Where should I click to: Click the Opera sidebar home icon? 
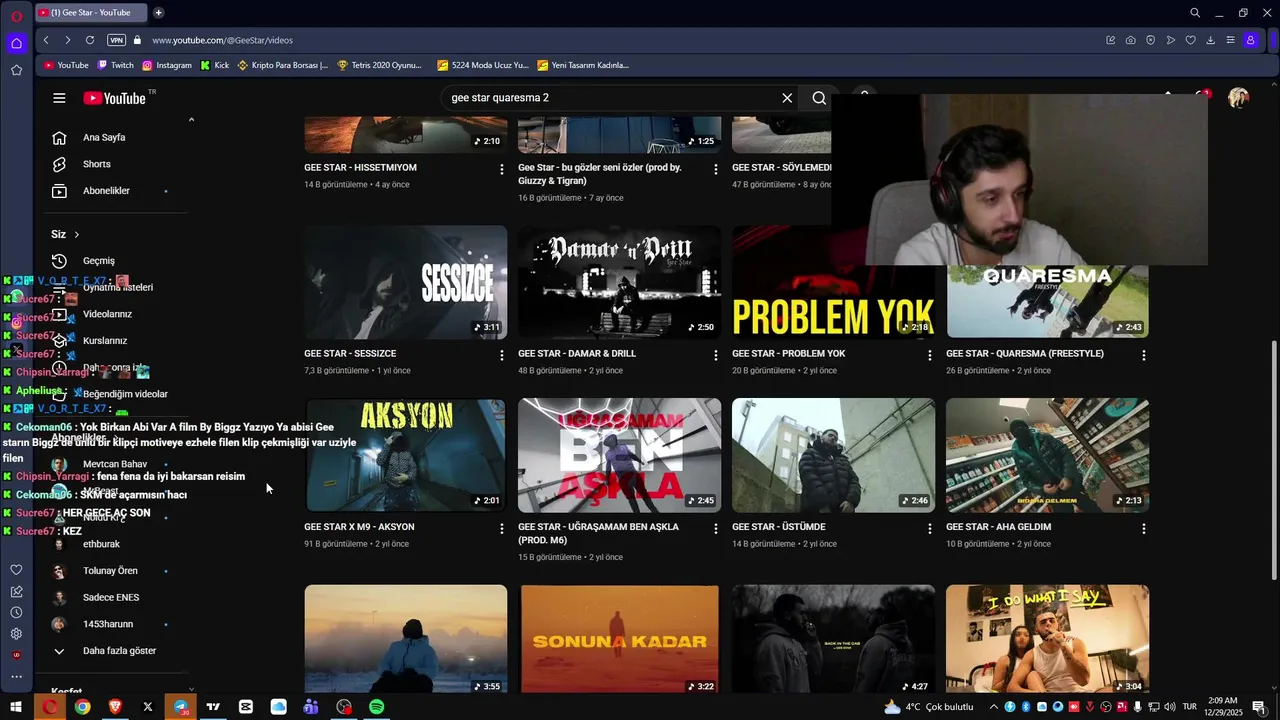point(16,43)
